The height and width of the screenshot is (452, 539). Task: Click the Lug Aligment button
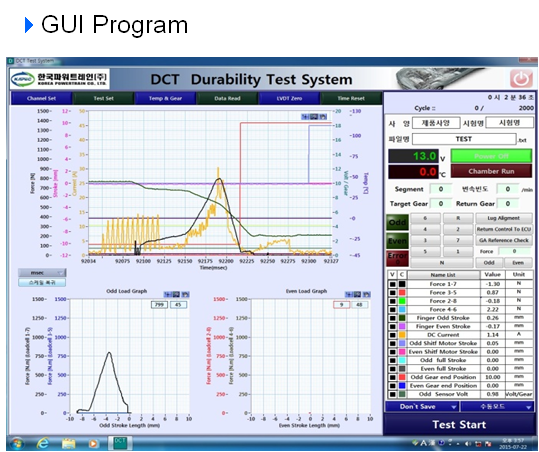pyautogui.click(x=504, y=218)
